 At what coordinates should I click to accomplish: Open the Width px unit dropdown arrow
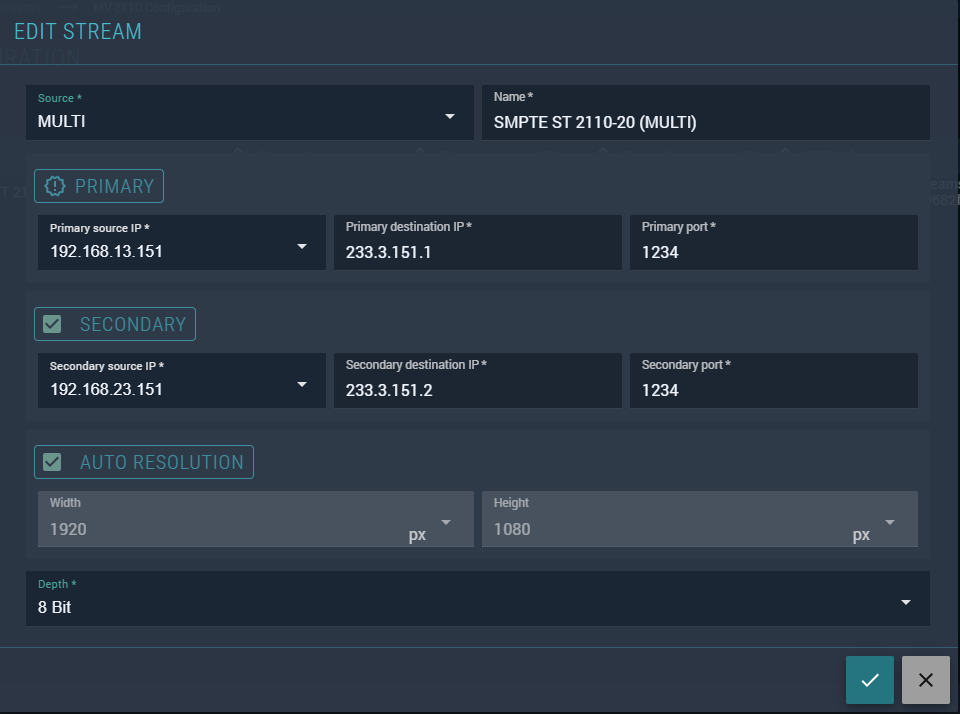click(446, 522)
